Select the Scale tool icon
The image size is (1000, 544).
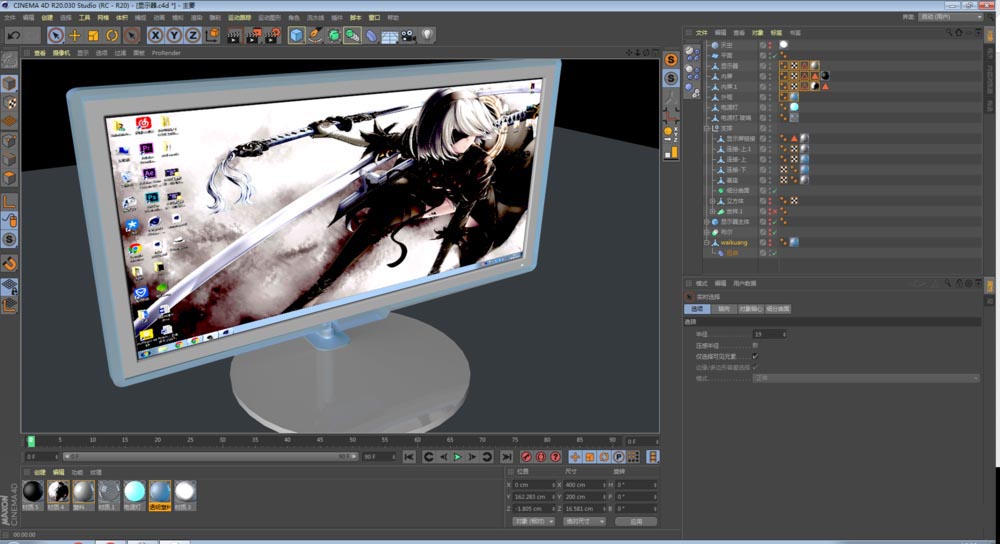[x=94, y=36]
